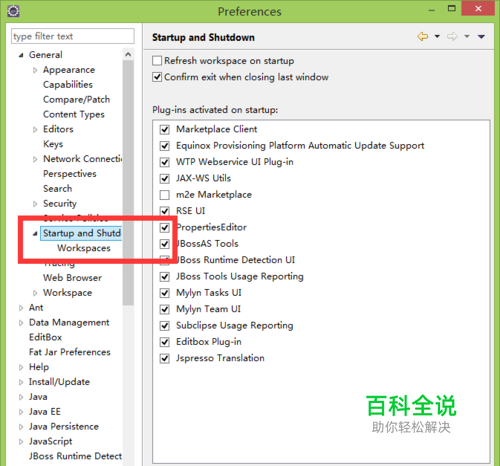The width and height of the screenshot is (500, 466).
Task: Select Capabilities preference page
Action: point(68,85)
